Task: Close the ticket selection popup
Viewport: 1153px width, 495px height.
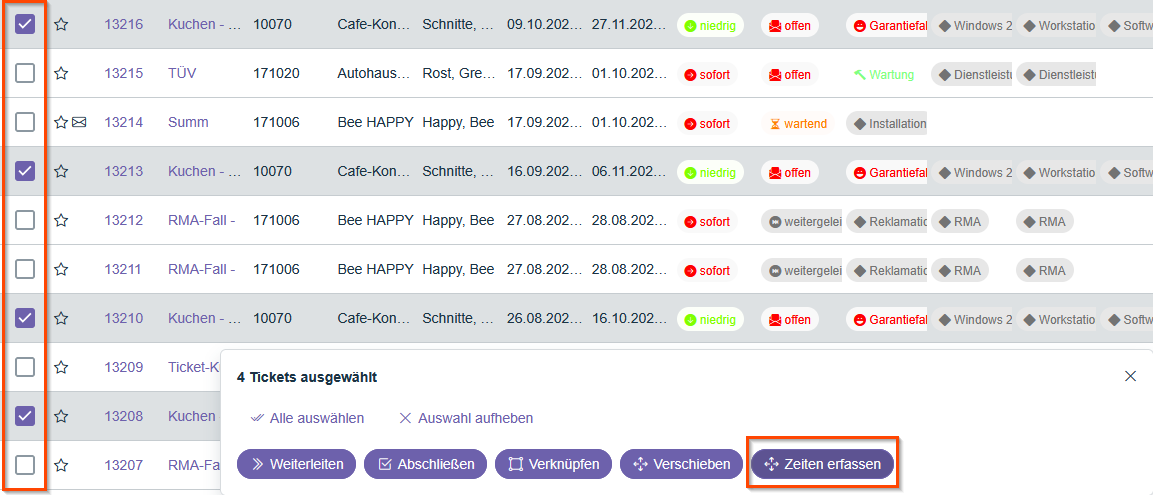Action: [1130, 376]
